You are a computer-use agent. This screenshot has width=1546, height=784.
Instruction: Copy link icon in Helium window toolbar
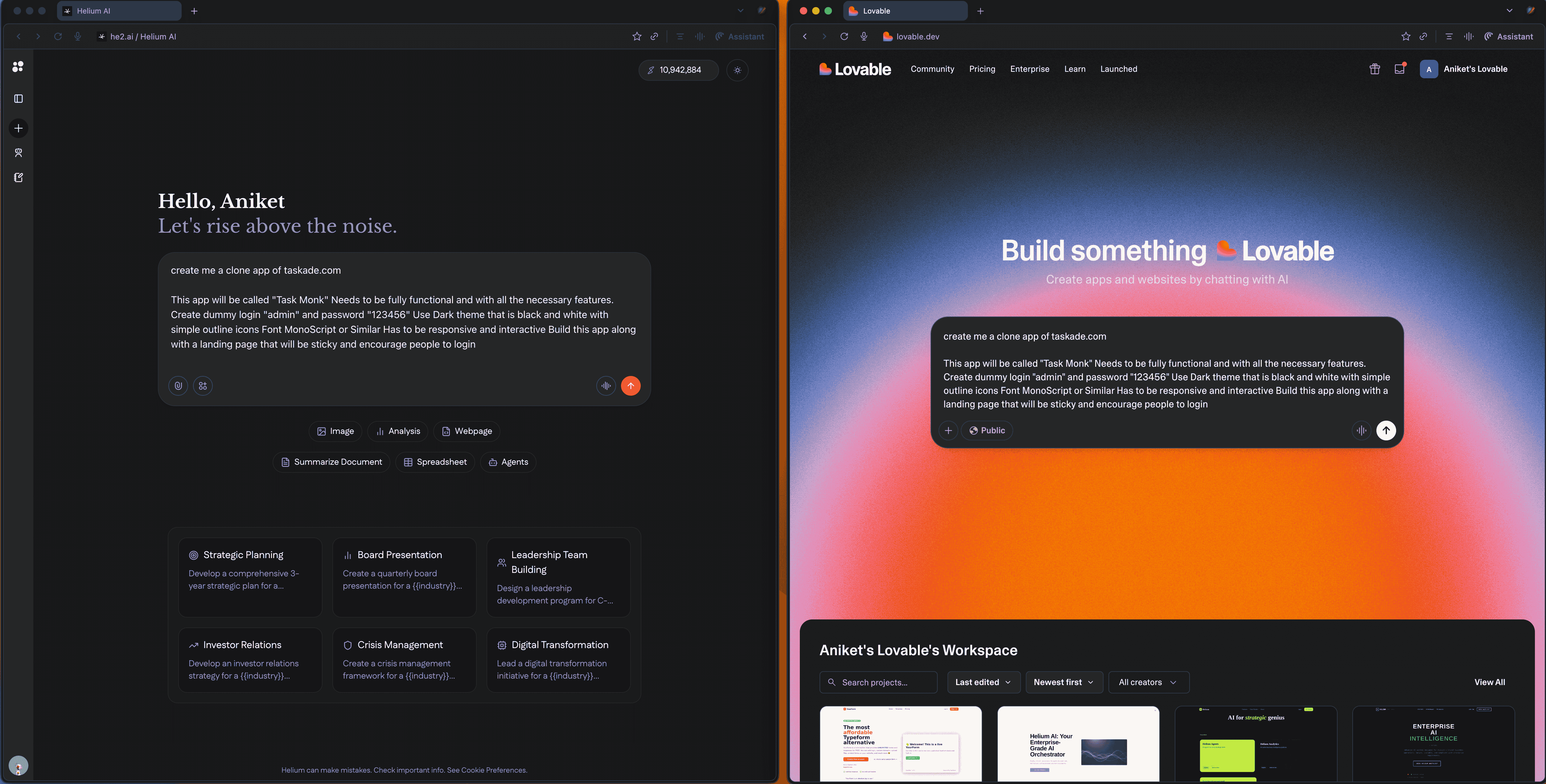pyautogui.click(x=654, y=37)
